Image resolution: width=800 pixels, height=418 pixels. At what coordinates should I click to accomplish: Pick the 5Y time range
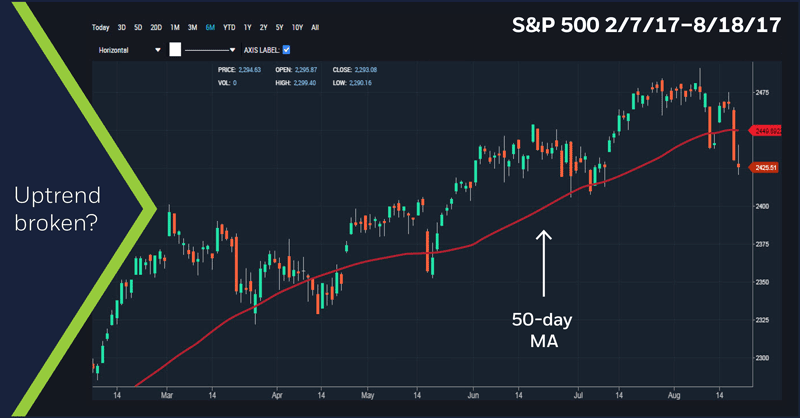point(279,27)
